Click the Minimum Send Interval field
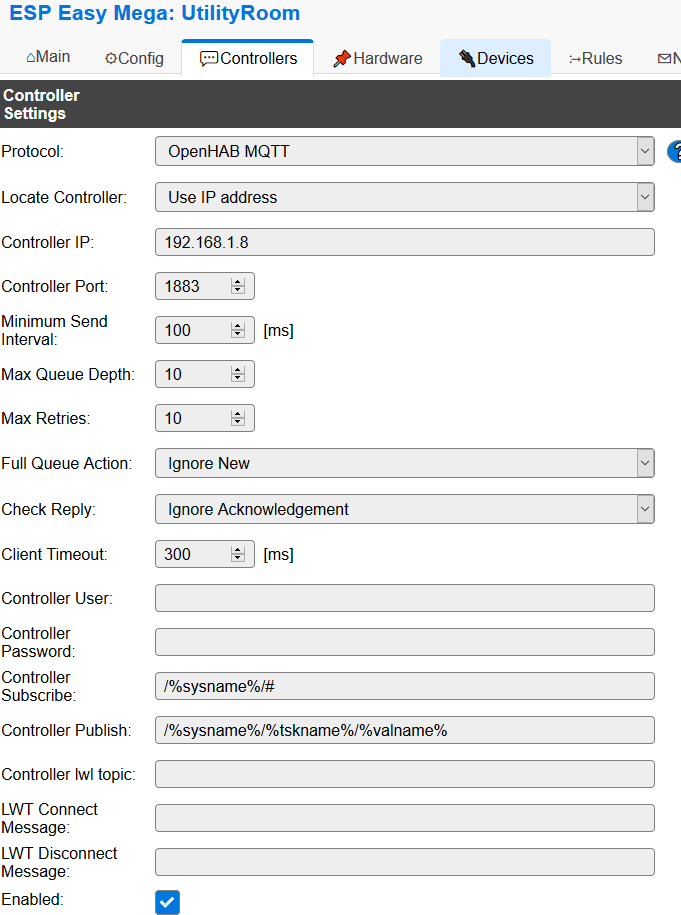Screen dimensions: 681x915 [x=195, y=330]
